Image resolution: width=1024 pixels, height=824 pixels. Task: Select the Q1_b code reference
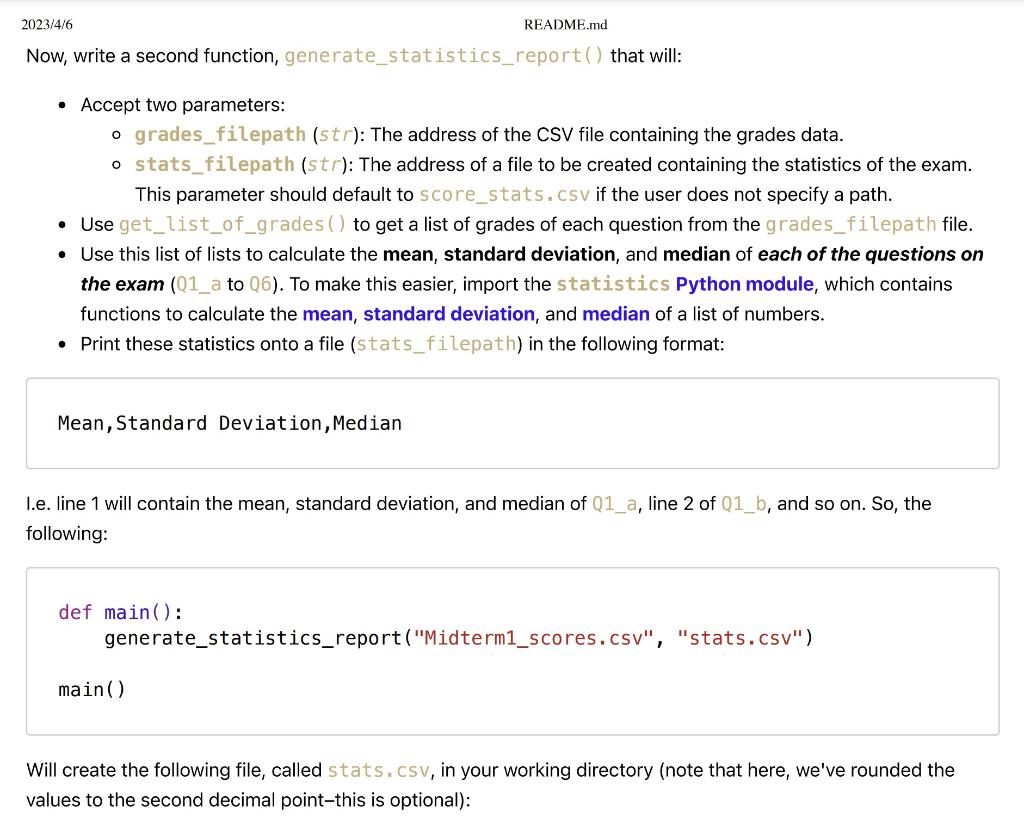(x=745, y=503)
